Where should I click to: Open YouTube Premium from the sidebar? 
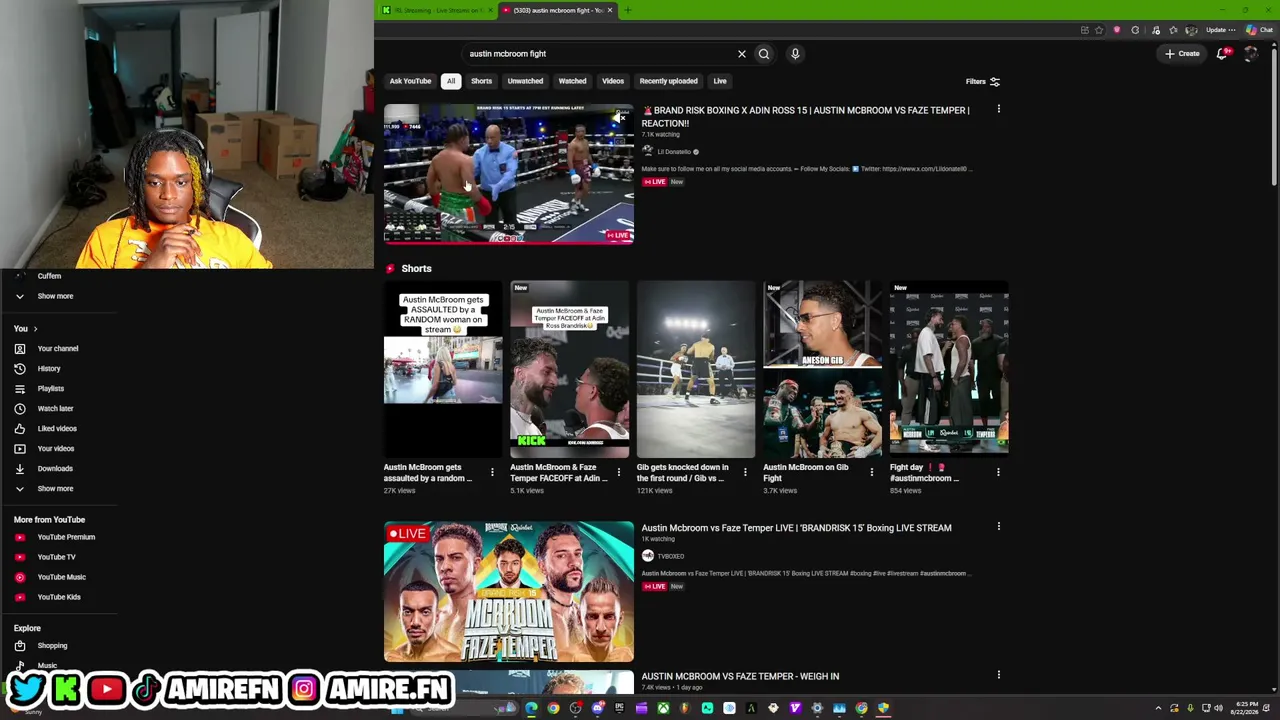66,537
